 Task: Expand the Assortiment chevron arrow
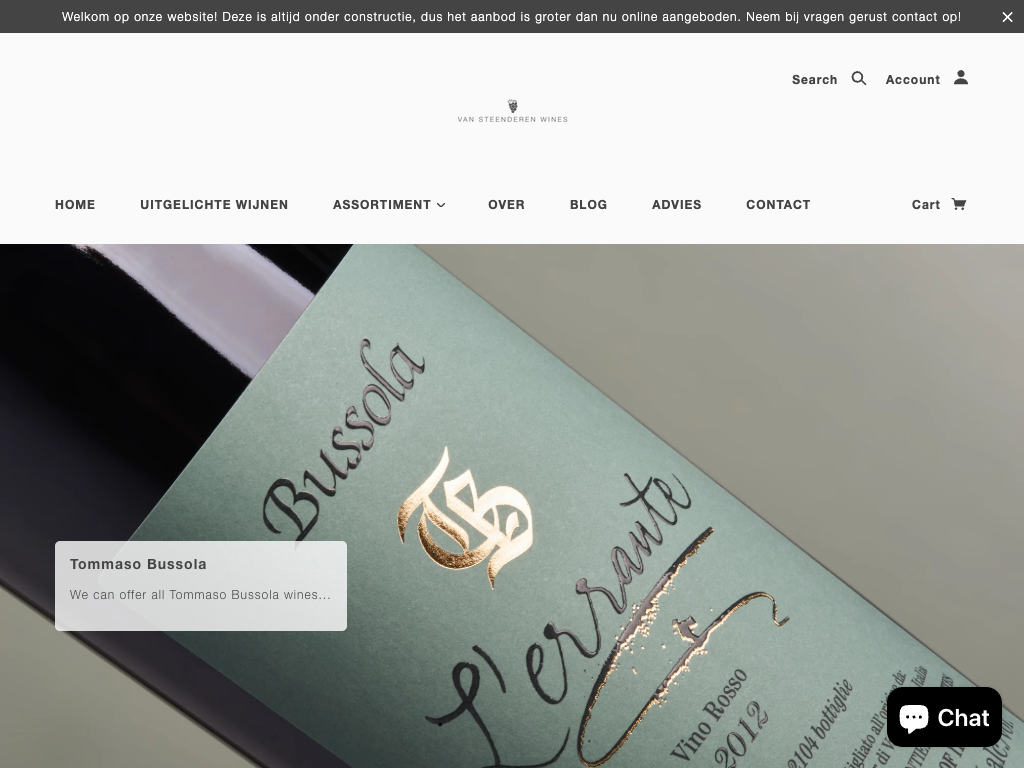(441, 205)
